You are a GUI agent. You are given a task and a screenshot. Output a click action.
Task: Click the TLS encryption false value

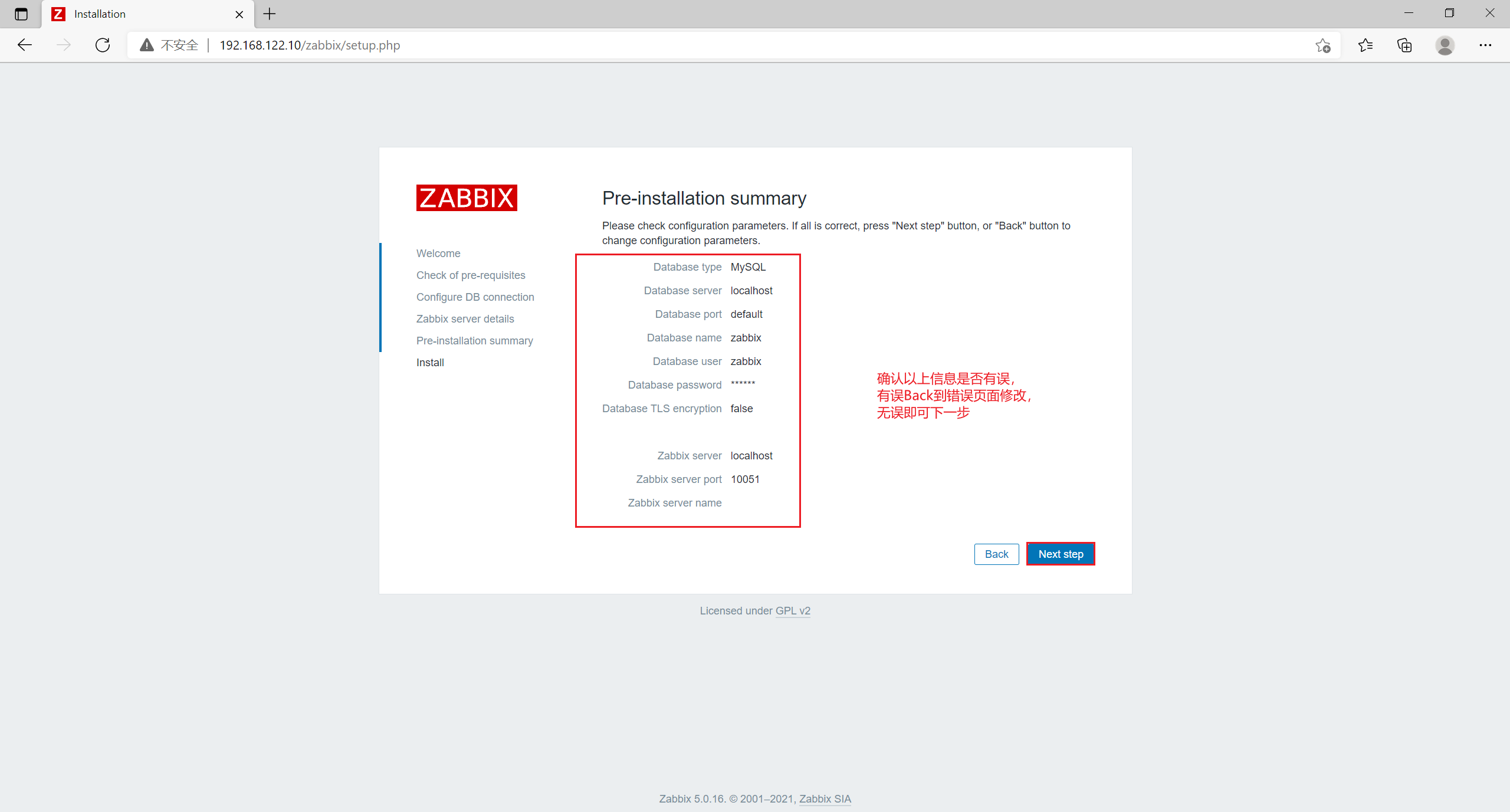(x=741, y=409)
